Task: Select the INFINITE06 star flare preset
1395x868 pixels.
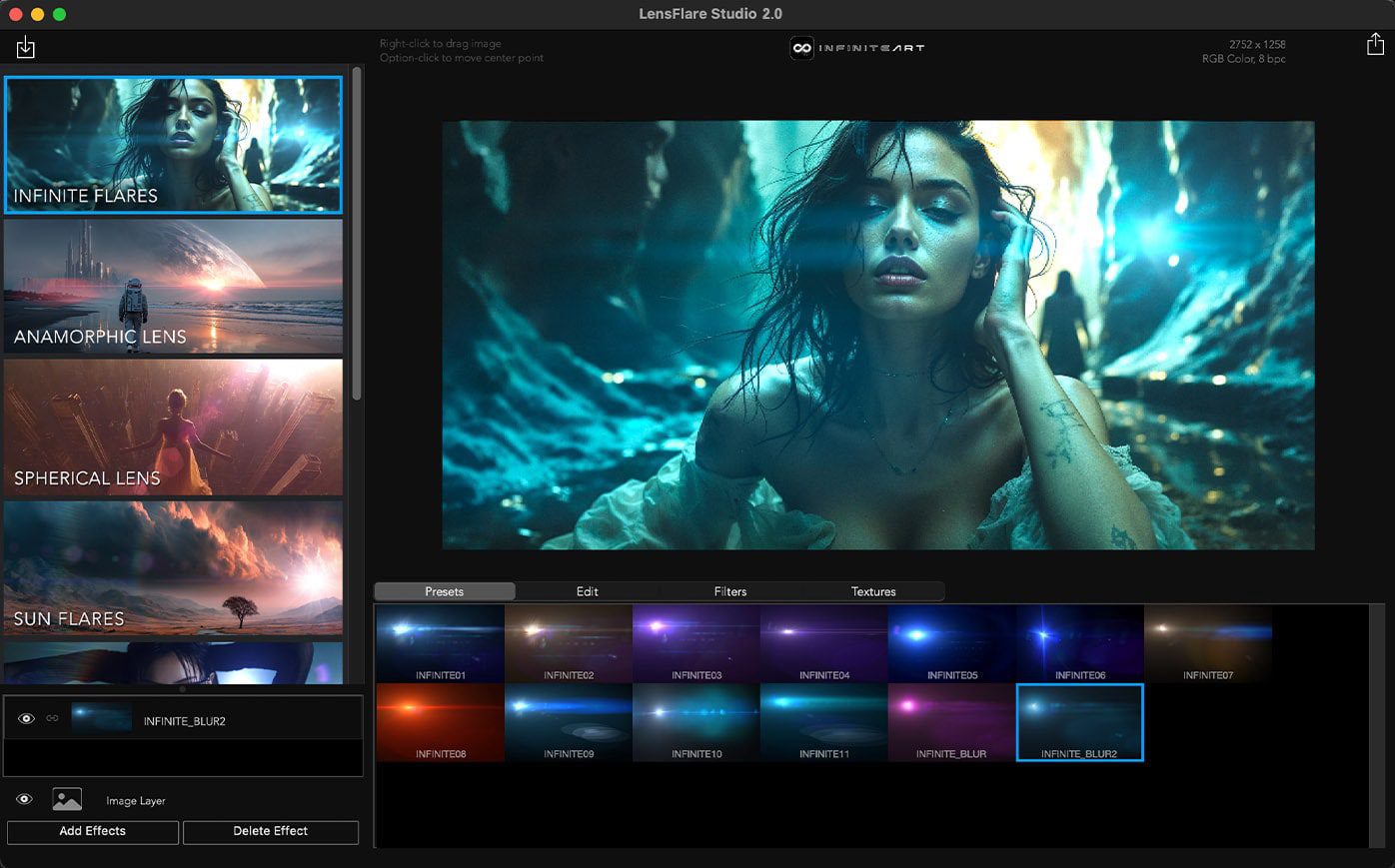Action: [1079, 643]
